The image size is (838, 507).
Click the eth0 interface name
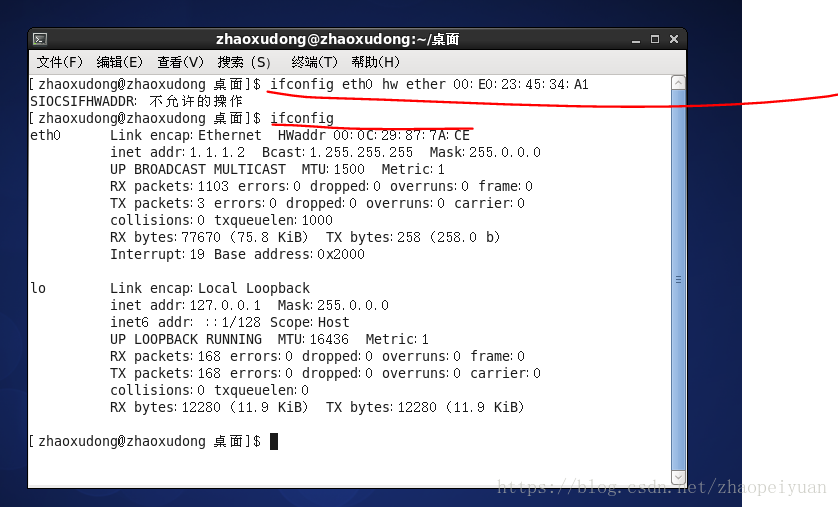coord(45,135)
